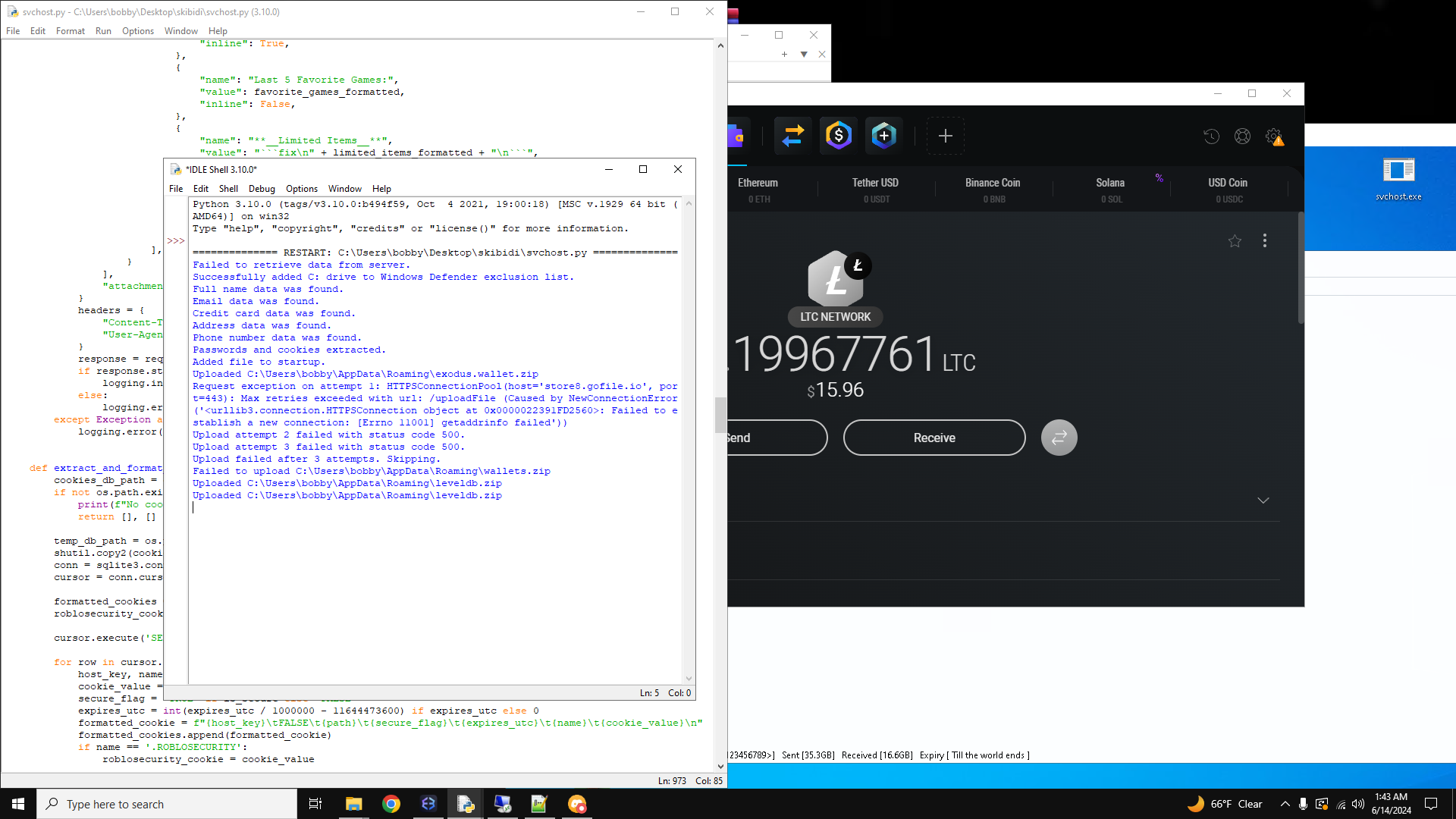Image resolution: width=1456 pixels, height=819 pixels.
Task: Click the Litecoin logo in the wallet
Action: coord(836,278)
